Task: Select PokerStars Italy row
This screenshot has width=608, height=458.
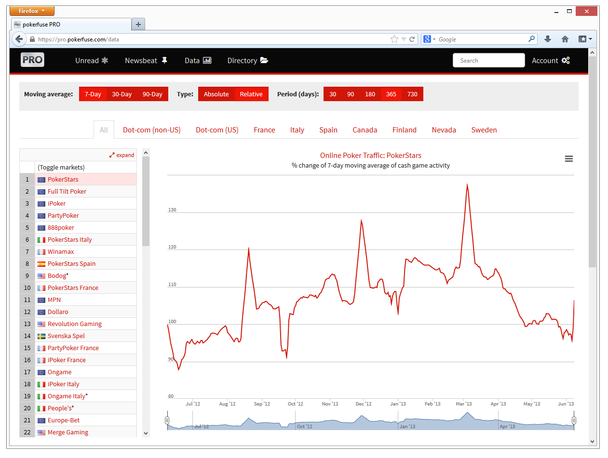Action: point(78,239)
